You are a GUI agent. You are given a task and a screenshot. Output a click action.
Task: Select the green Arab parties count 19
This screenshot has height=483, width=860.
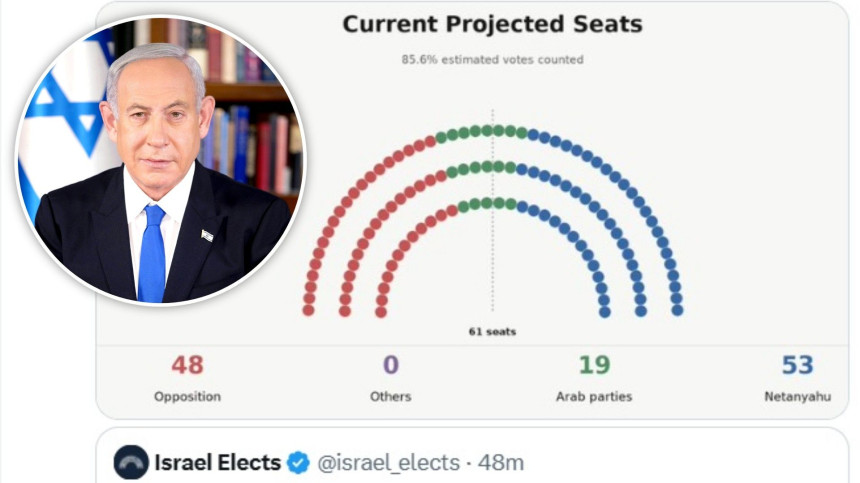[595, 365]
